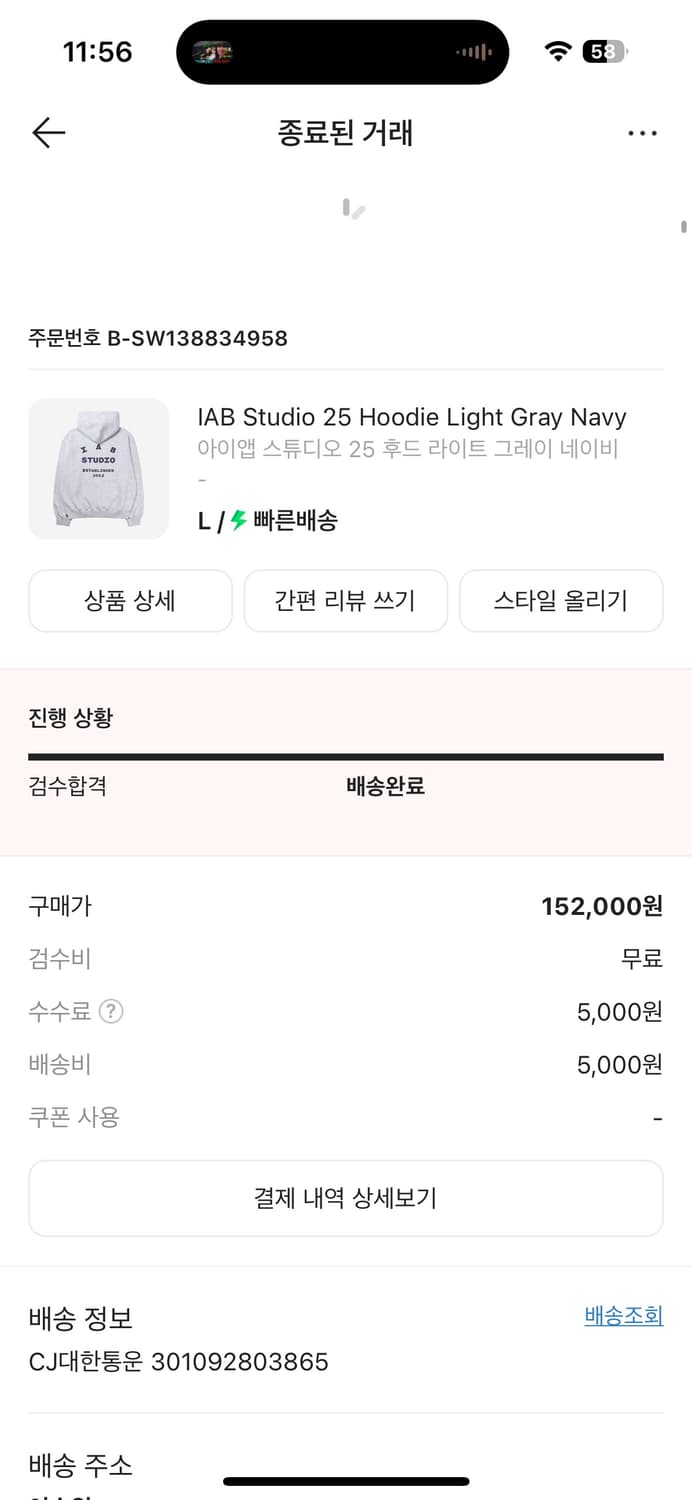Select the order number B-SW138834958
Viewport: 692px width, 1500px height.
tap(157, 339)
